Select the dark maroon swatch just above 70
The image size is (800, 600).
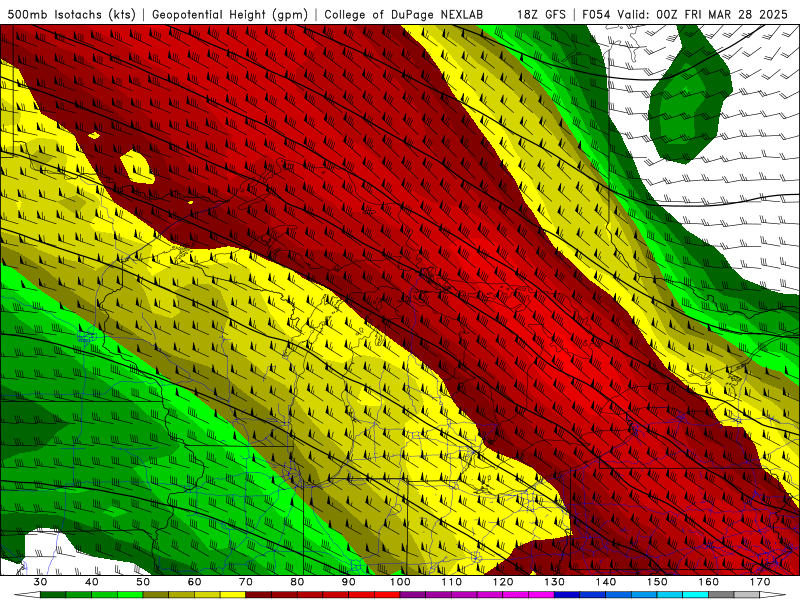[259, 595]
